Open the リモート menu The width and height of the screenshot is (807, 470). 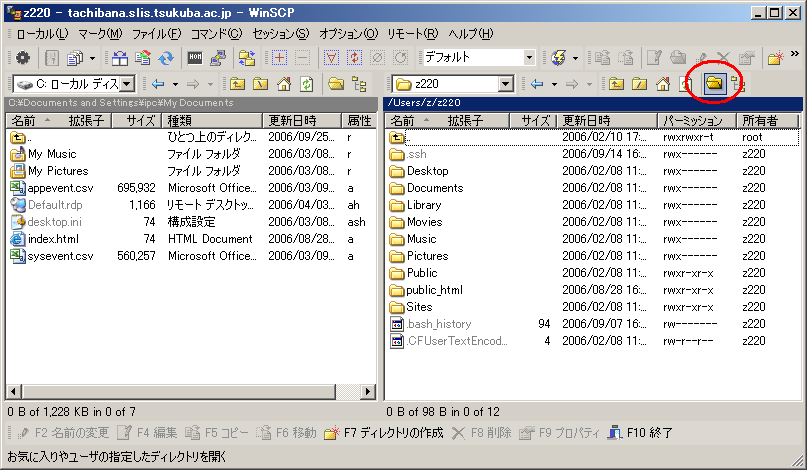[x=413, y=34]
